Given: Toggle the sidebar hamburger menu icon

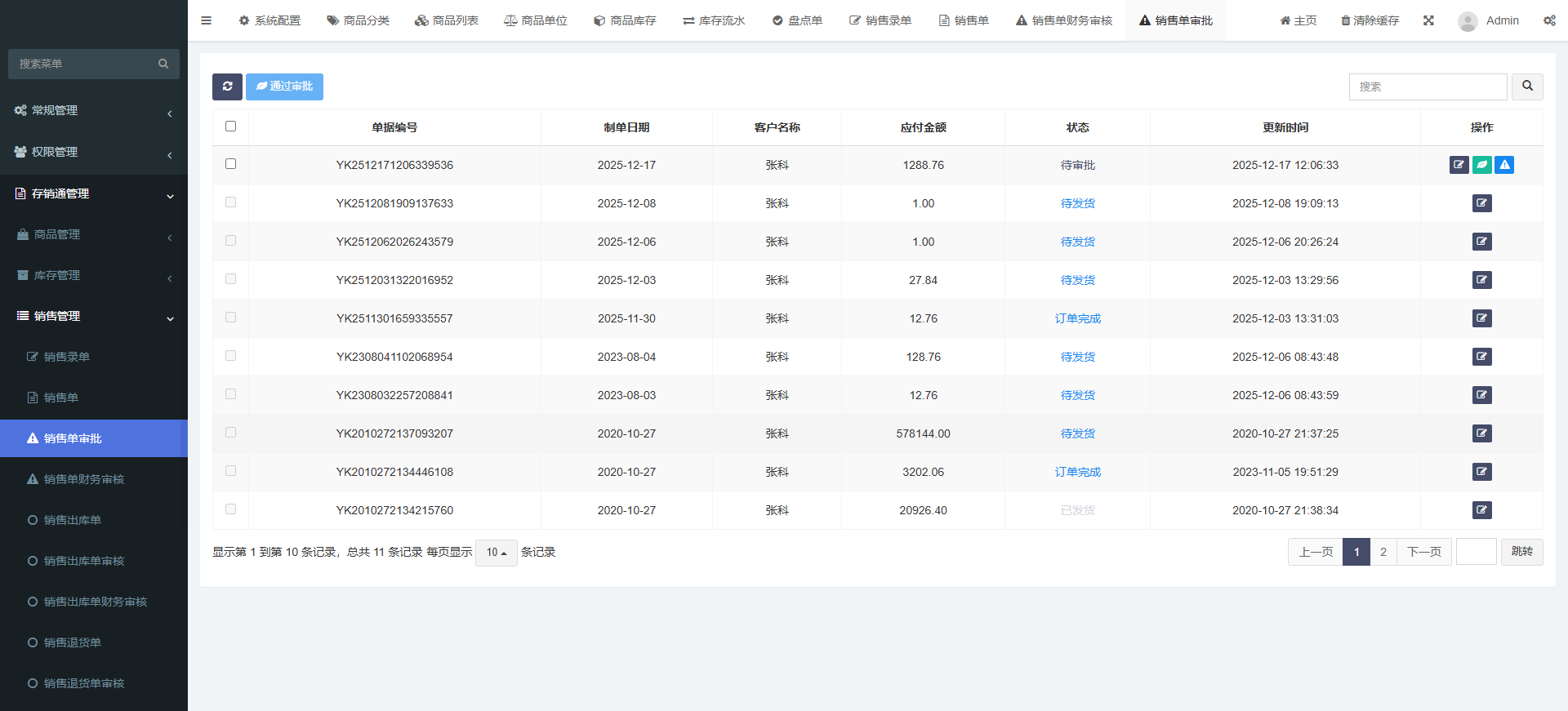Looking at the screenshot, I should click(x=206, y=20).
